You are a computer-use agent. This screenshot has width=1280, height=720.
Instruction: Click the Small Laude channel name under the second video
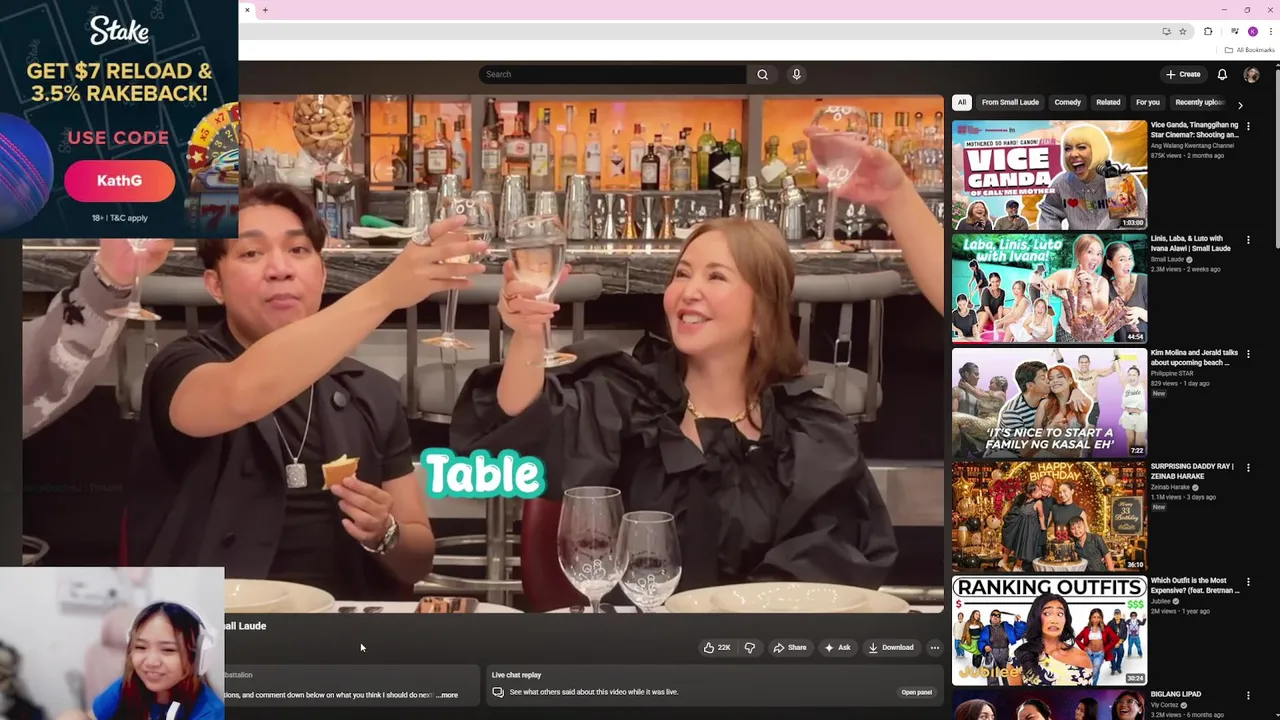pos(1167,259)
